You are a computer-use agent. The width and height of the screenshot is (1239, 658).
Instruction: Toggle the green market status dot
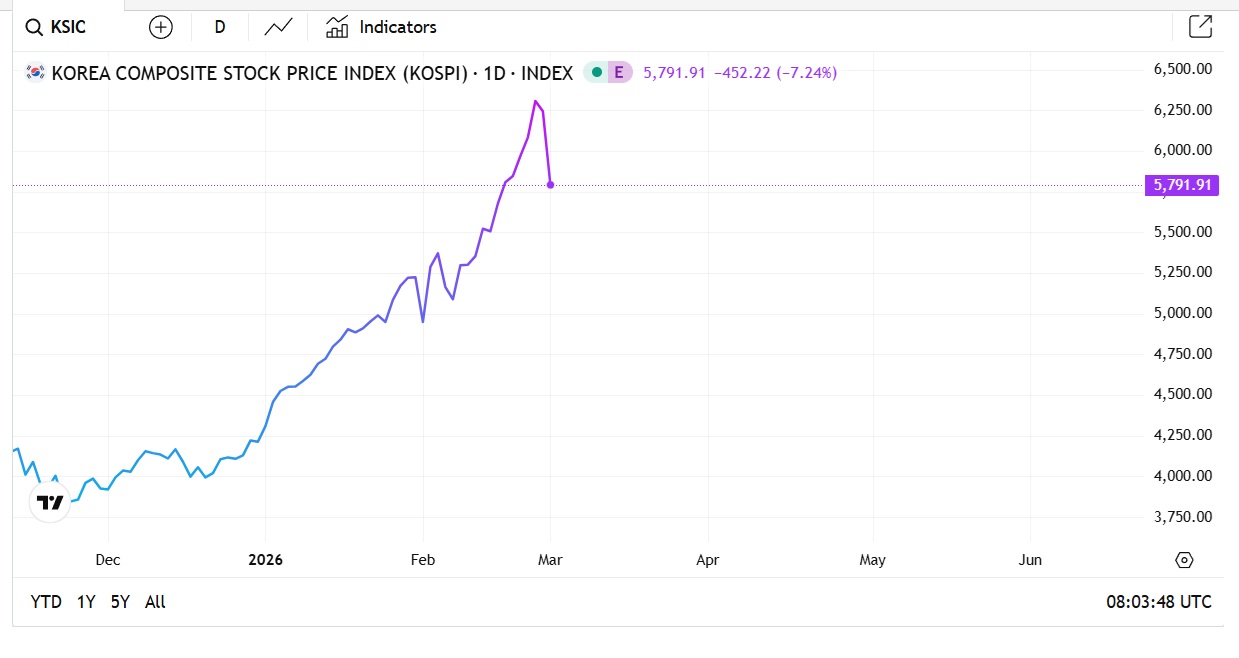[596, 72]
